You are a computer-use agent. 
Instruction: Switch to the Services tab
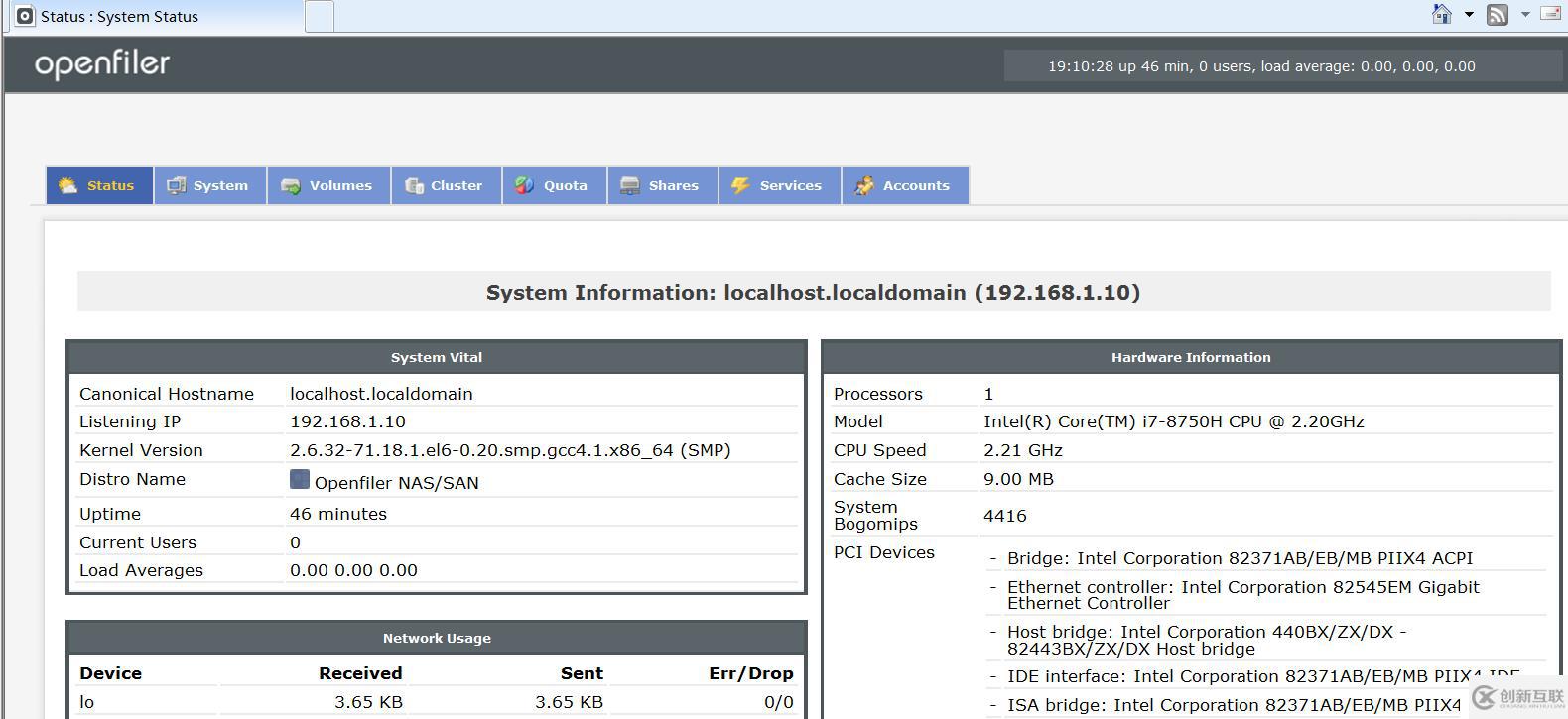(779, 185)
